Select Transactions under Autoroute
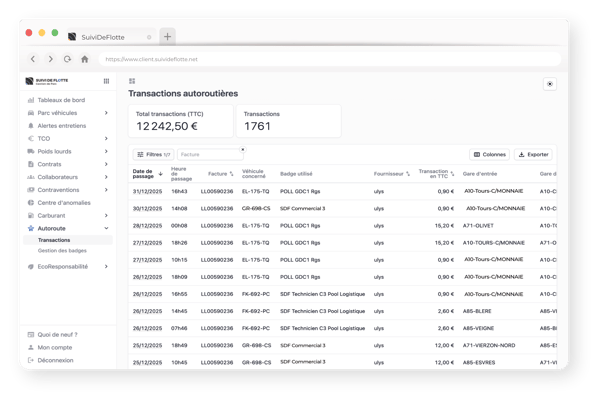The width and height of the screenshot is (600, 401). [x=54, y=240]
